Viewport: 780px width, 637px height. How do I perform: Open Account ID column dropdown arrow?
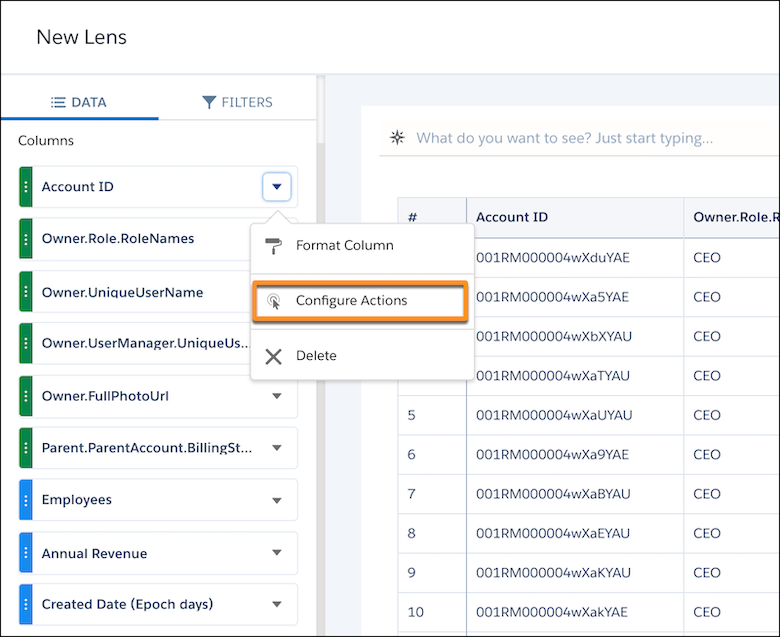click(x=277, y=187)
